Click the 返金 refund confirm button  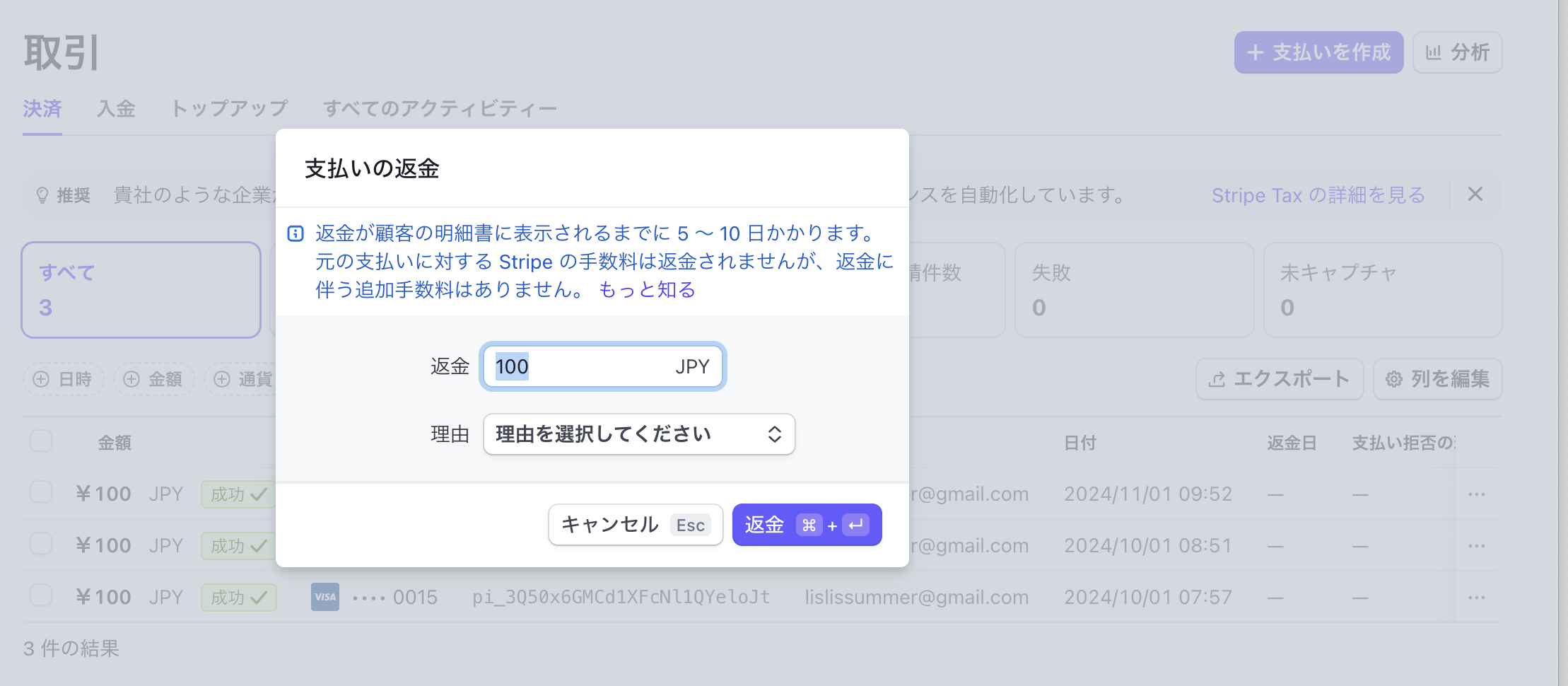pos(807,524)
